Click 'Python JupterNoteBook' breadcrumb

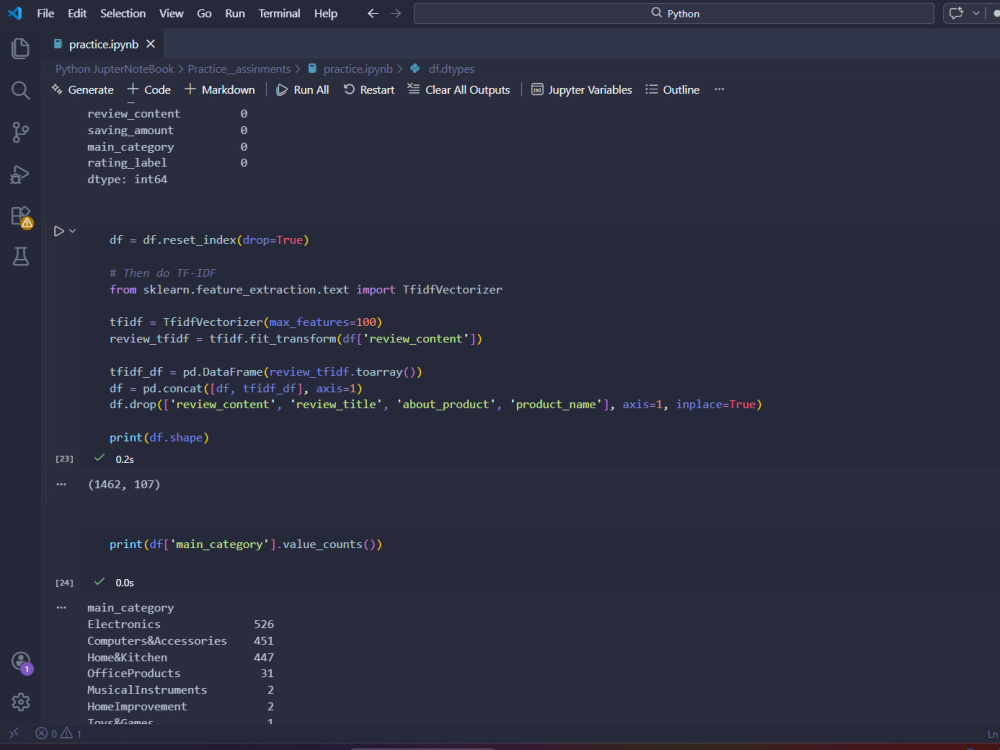tap(114, 69)
